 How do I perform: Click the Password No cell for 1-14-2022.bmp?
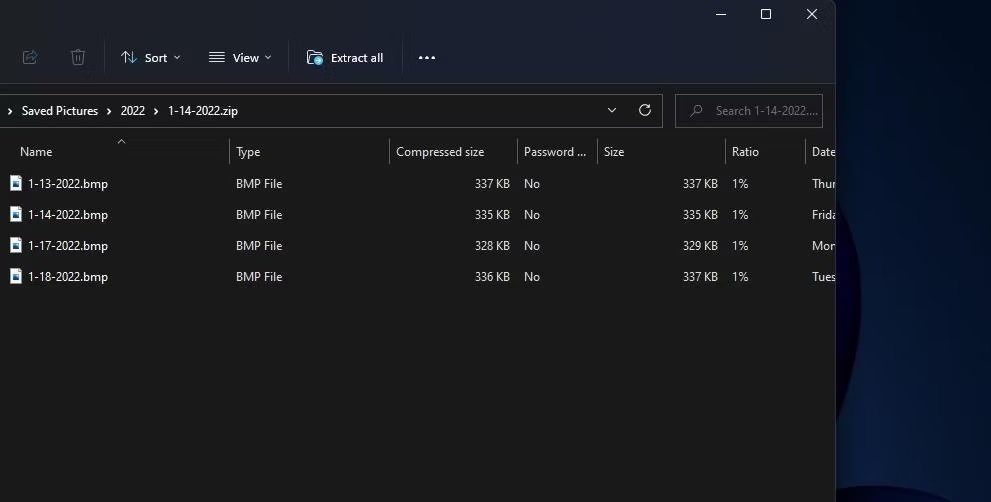pyautogui.click(x=532, y=214)
